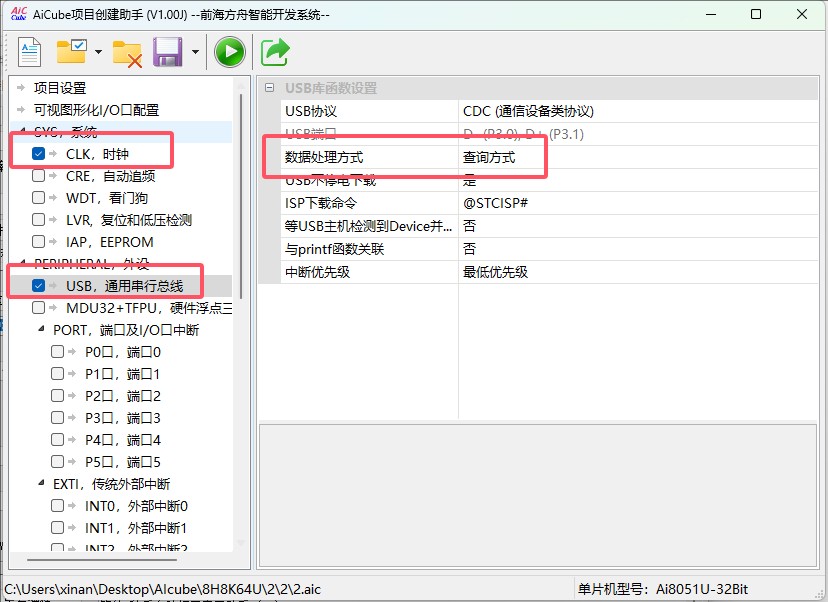Close the AiCube window
This screenshot has height=602, width=828.
coord(802,14)
